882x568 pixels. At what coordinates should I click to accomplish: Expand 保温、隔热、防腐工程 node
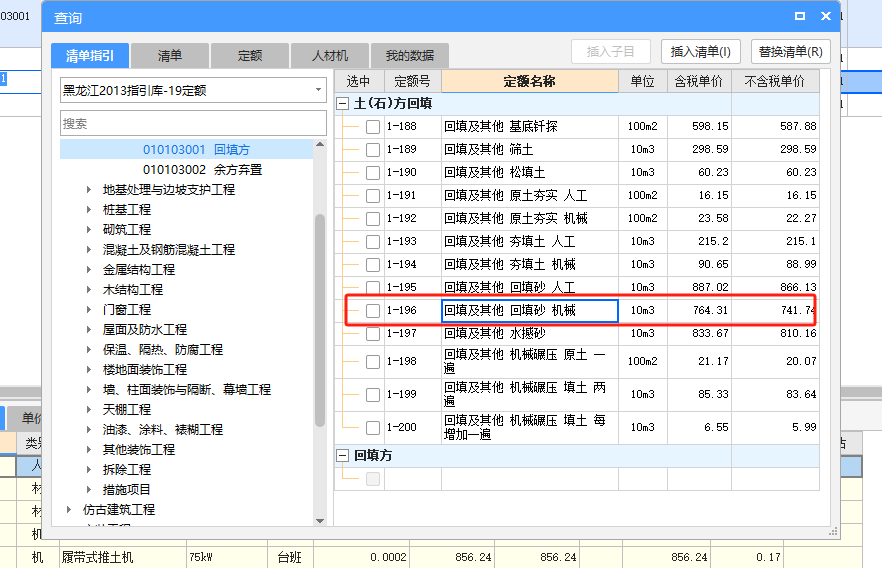pos(88,350)
